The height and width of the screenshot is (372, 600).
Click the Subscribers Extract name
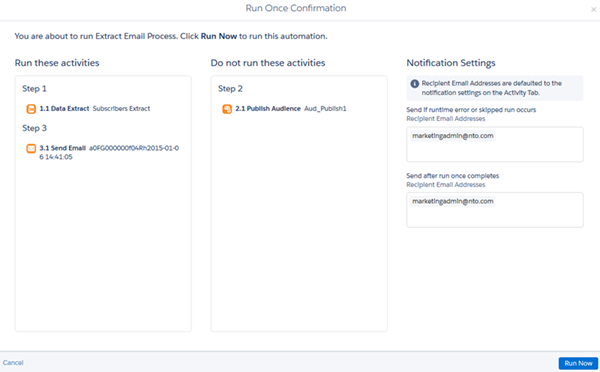(x=121, y=109)
